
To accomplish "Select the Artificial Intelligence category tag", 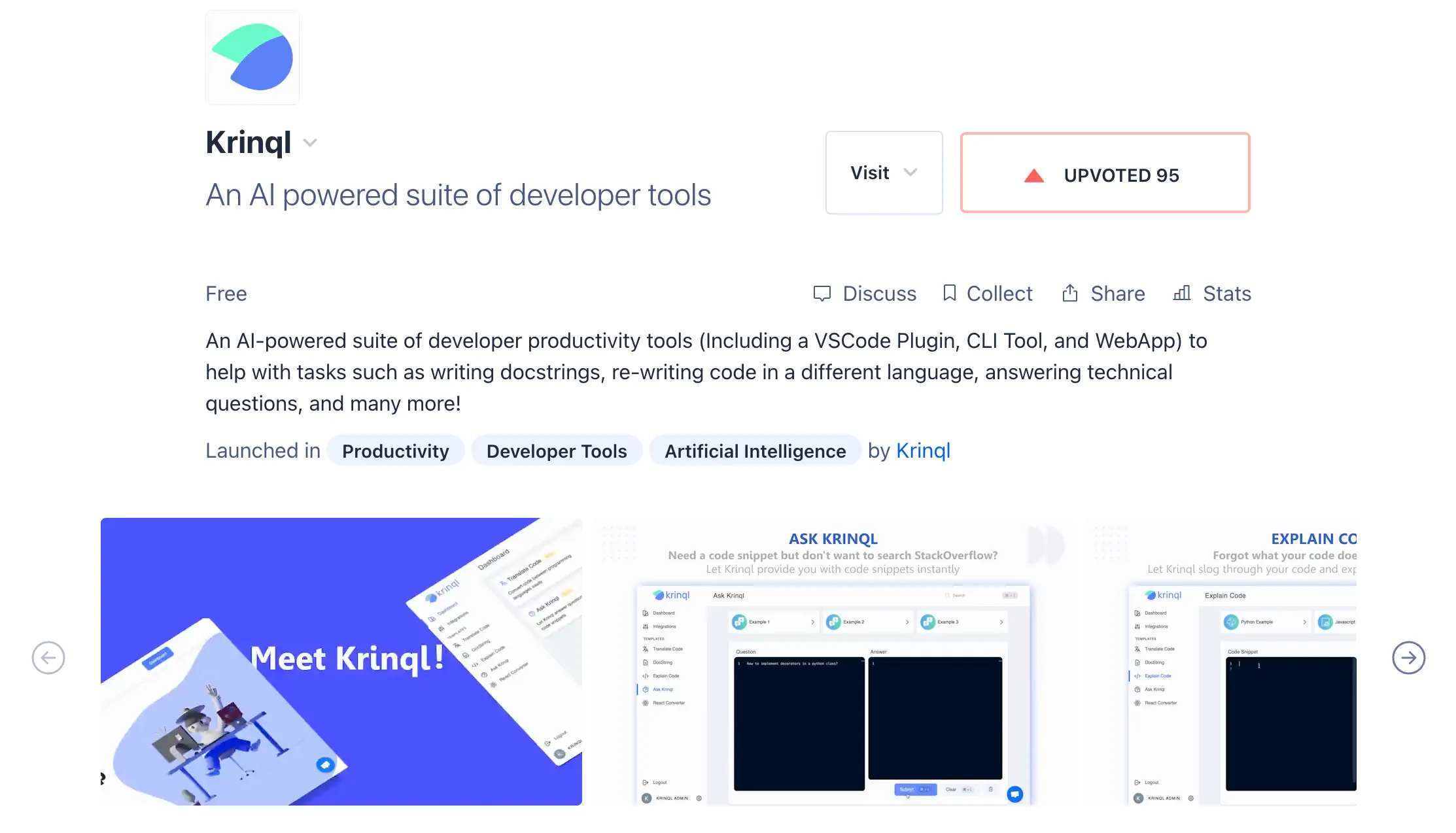I will [755, 450].
